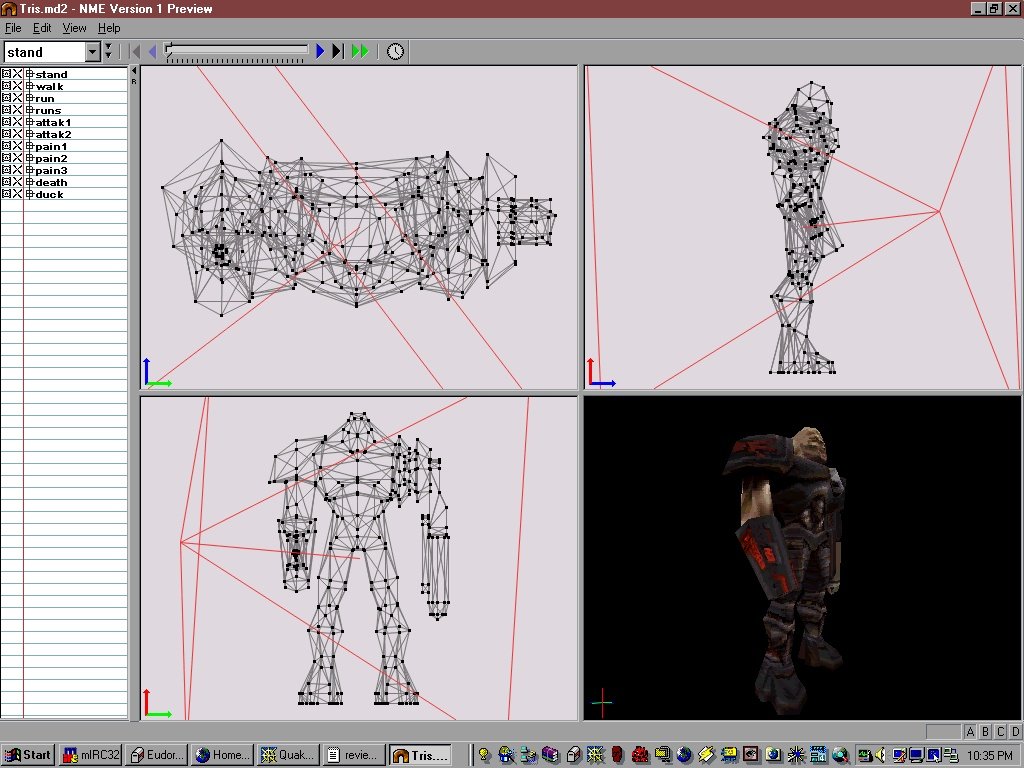Play the animation with the blue arrow
Viewport: 1024px width, 768px height.
click(320, 52)
